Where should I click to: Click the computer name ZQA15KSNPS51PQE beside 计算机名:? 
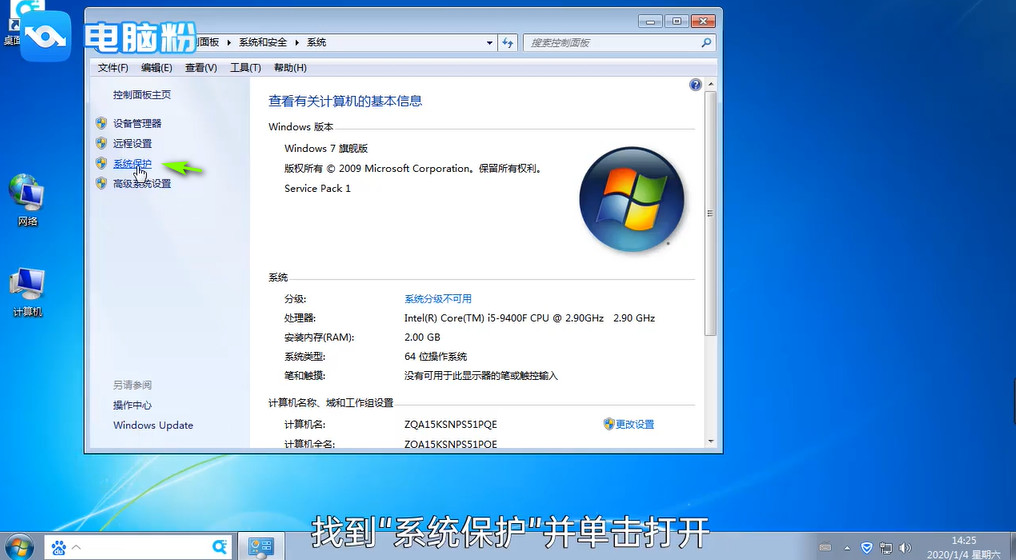point(450,425)
